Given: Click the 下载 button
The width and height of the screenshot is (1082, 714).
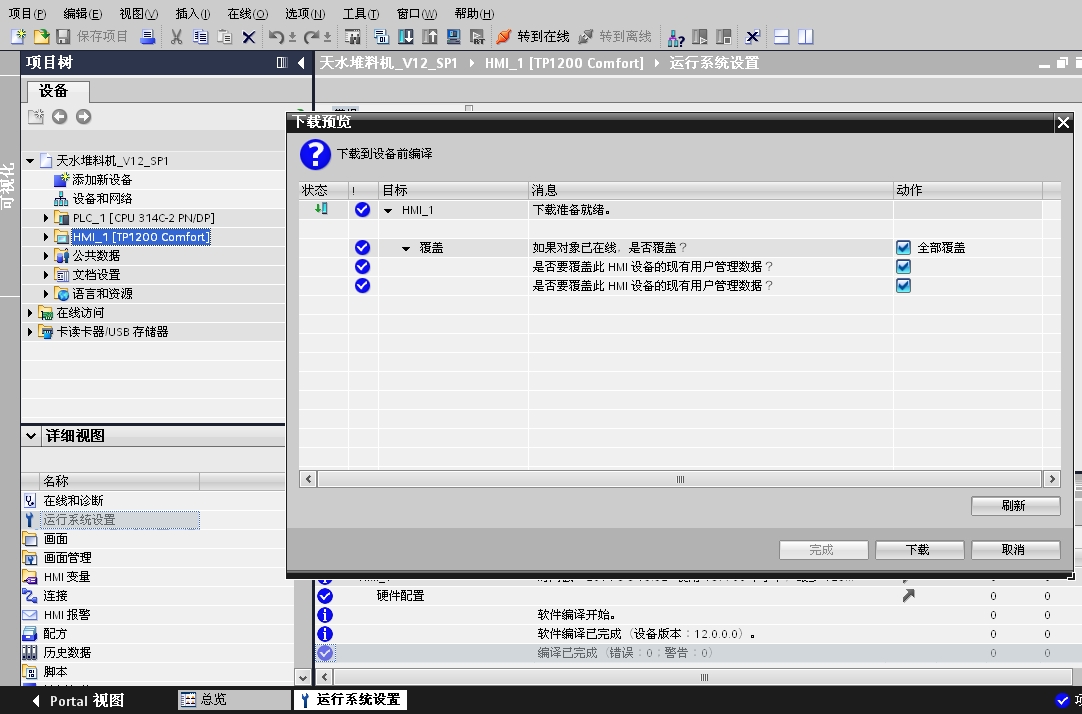Looking at the screenshot, I should tap(919, 550).
